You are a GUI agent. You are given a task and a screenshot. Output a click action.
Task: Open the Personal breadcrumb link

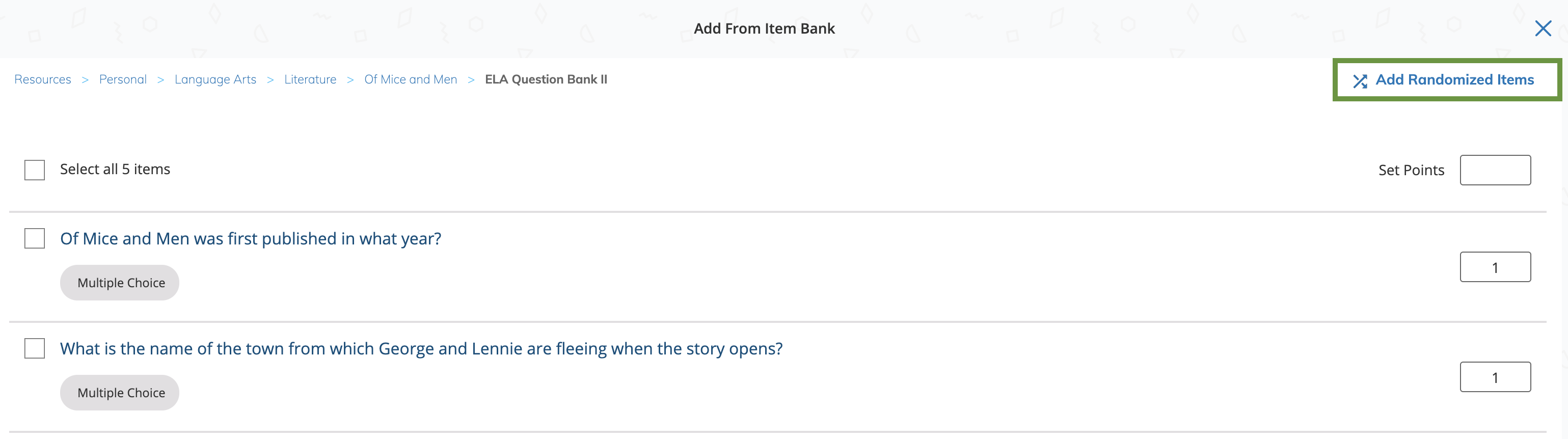coord(122,79)
